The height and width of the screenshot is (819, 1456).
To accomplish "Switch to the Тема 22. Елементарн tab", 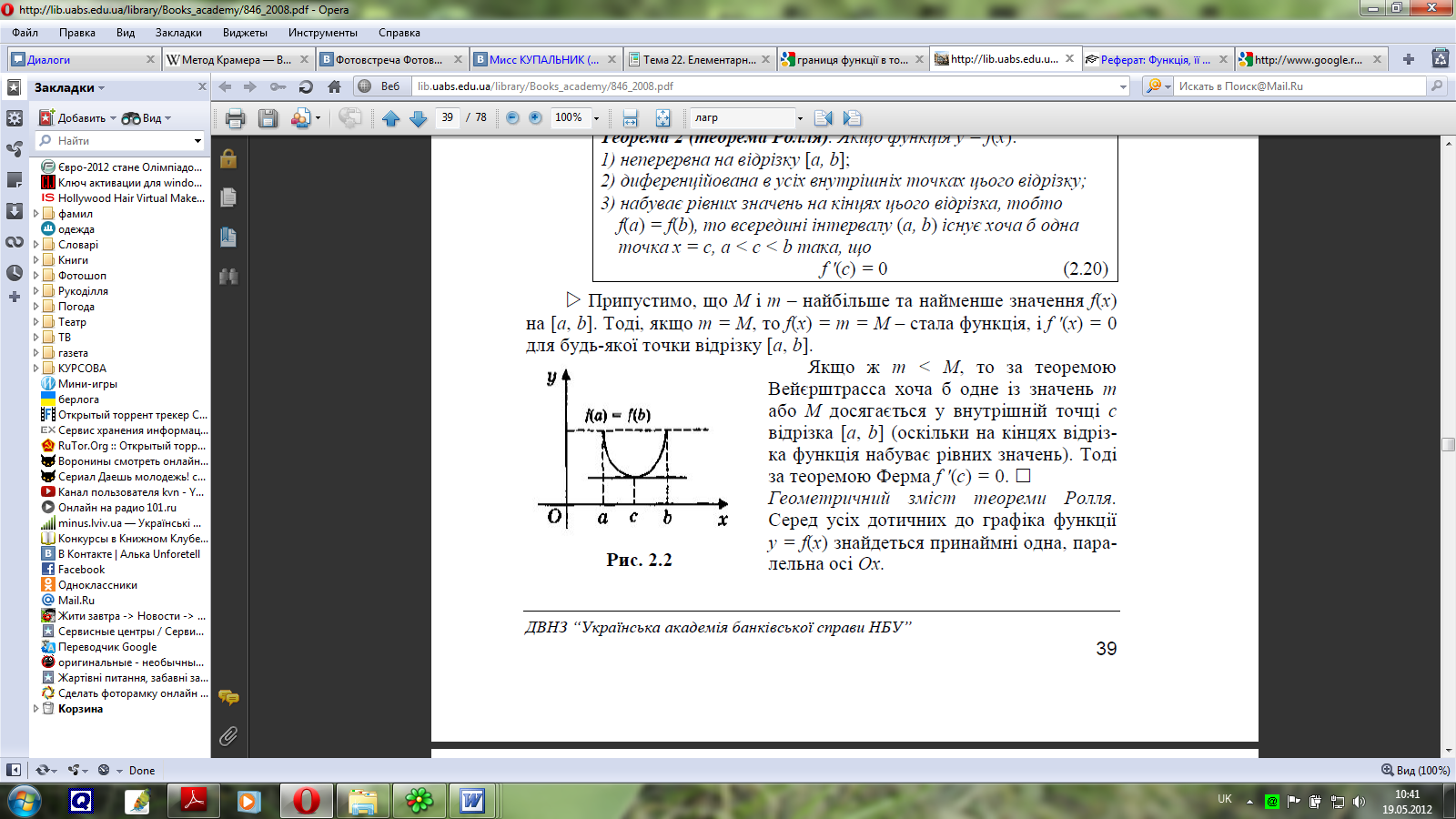I will click(x=699, y=59).
